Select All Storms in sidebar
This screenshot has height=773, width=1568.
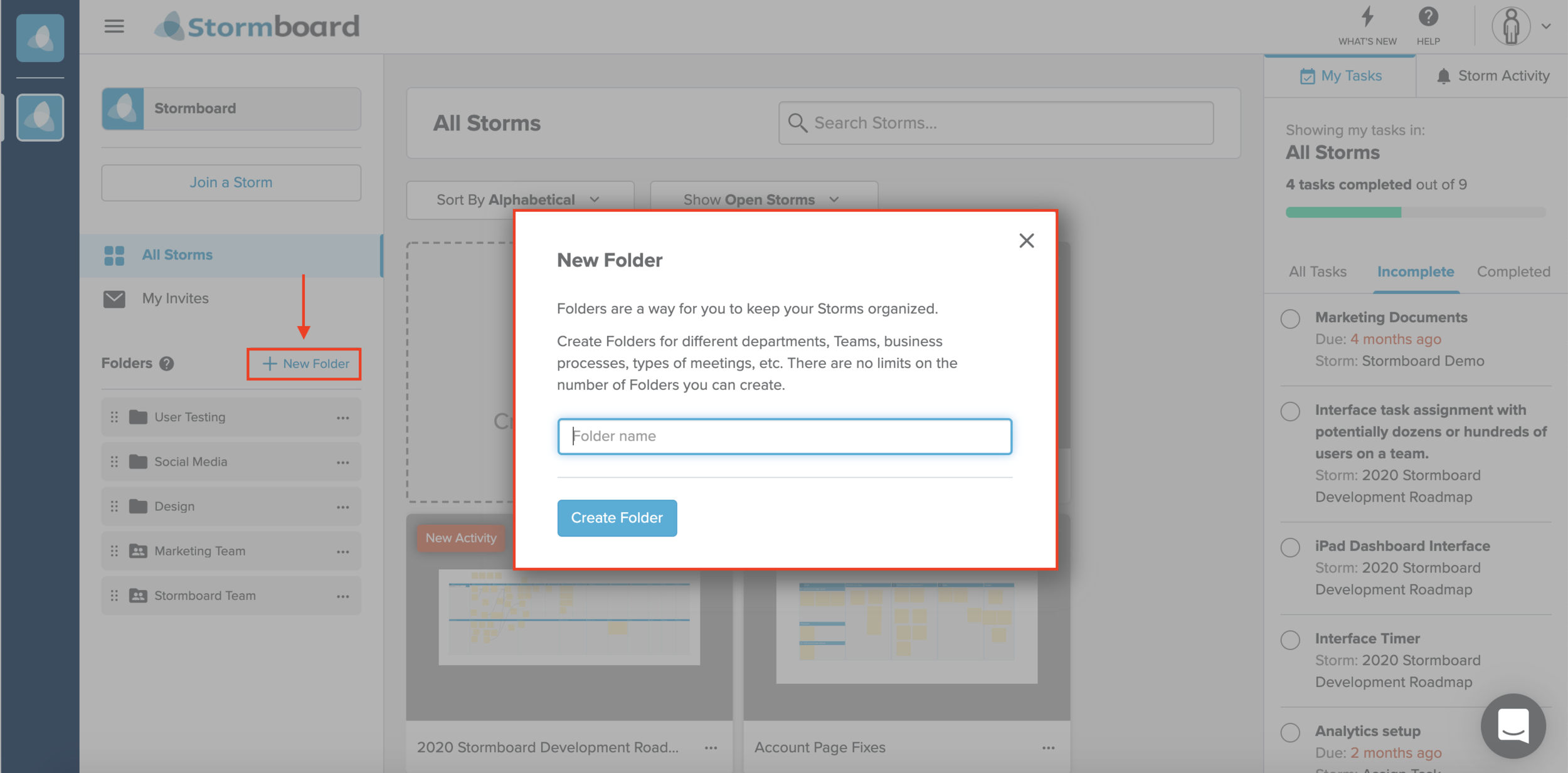pyautogui.click(x=231, y=255)
